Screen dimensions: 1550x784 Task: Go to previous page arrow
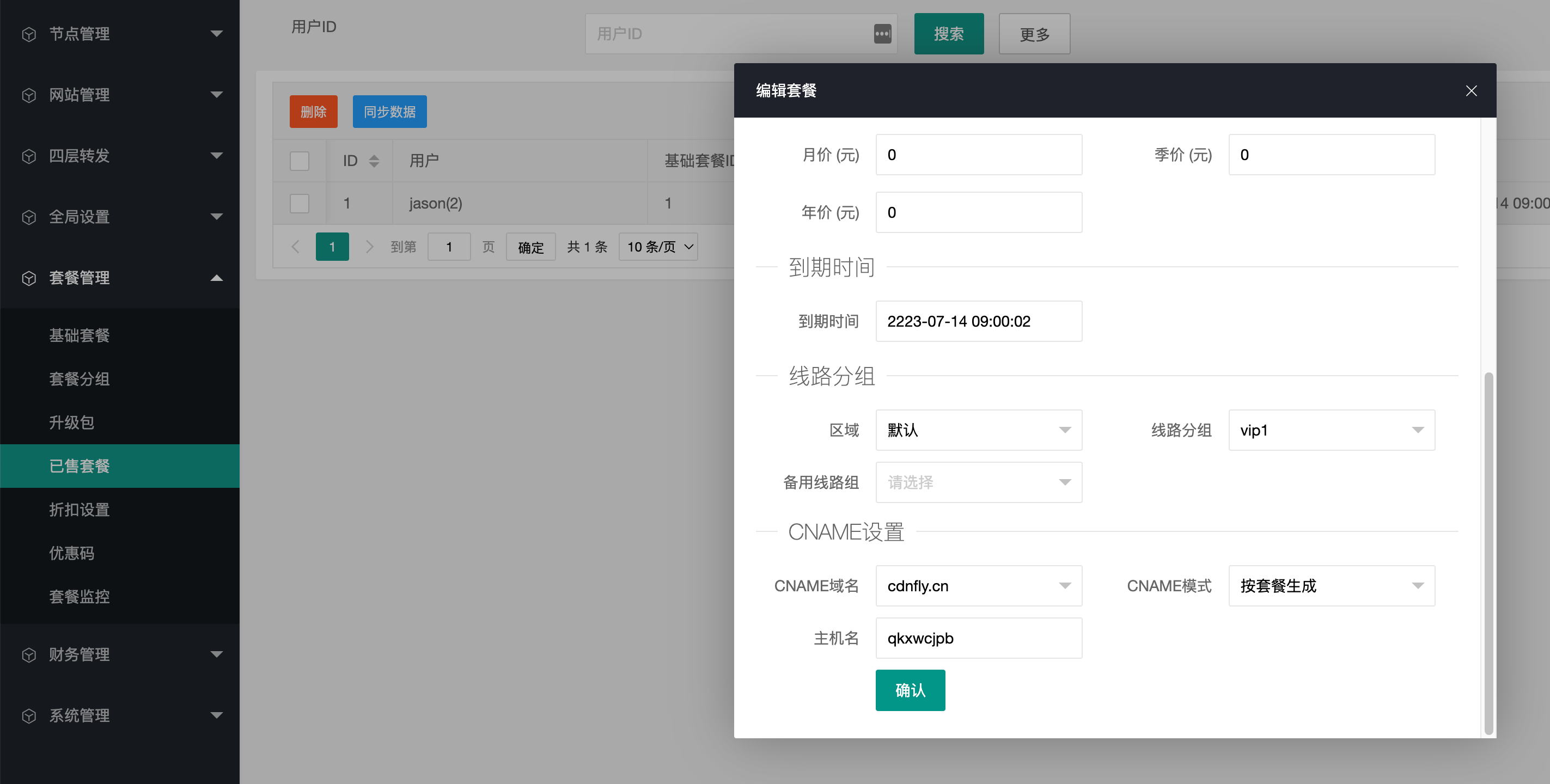[x=295, y=247]
